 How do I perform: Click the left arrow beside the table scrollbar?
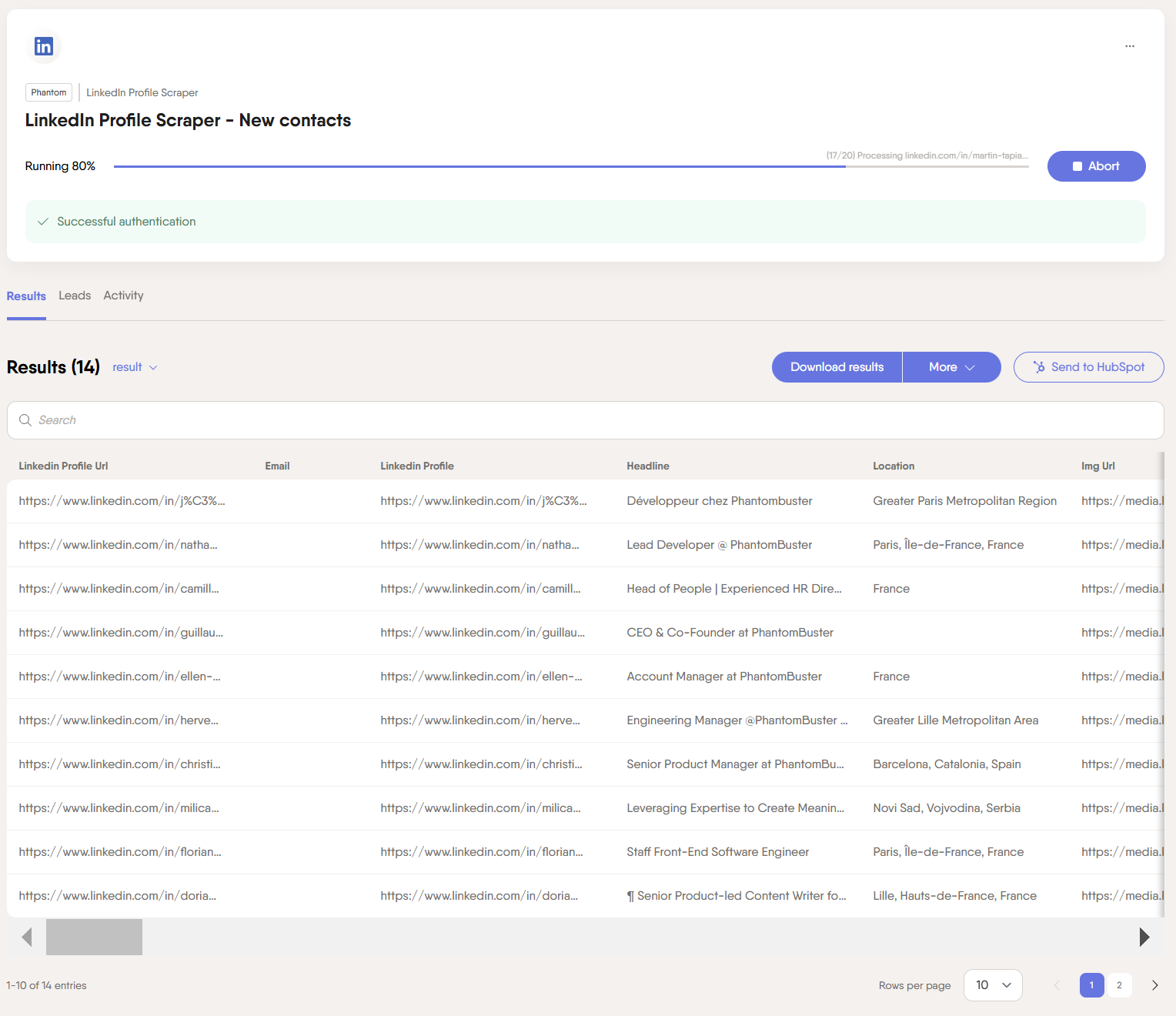(x=27, y=937)
